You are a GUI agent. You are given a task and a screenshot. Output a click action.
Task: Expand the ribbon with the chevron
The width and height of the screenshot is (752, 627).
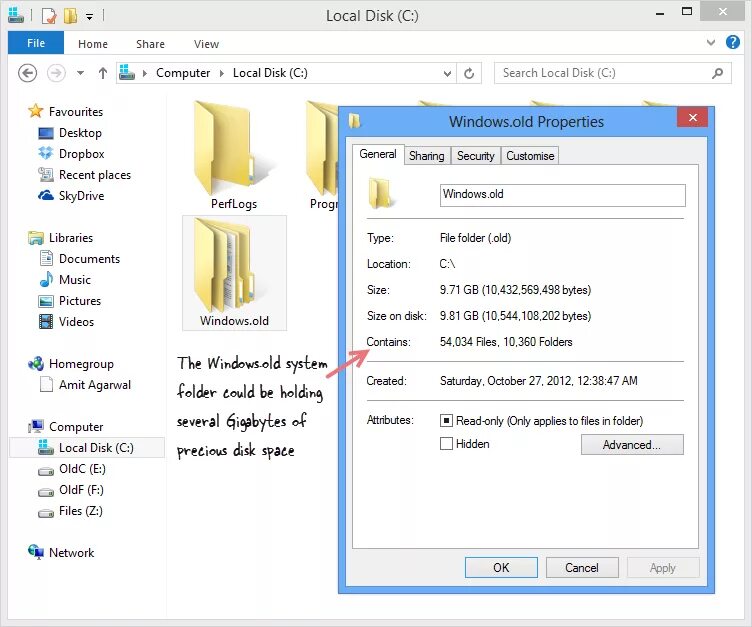(711, 42)
